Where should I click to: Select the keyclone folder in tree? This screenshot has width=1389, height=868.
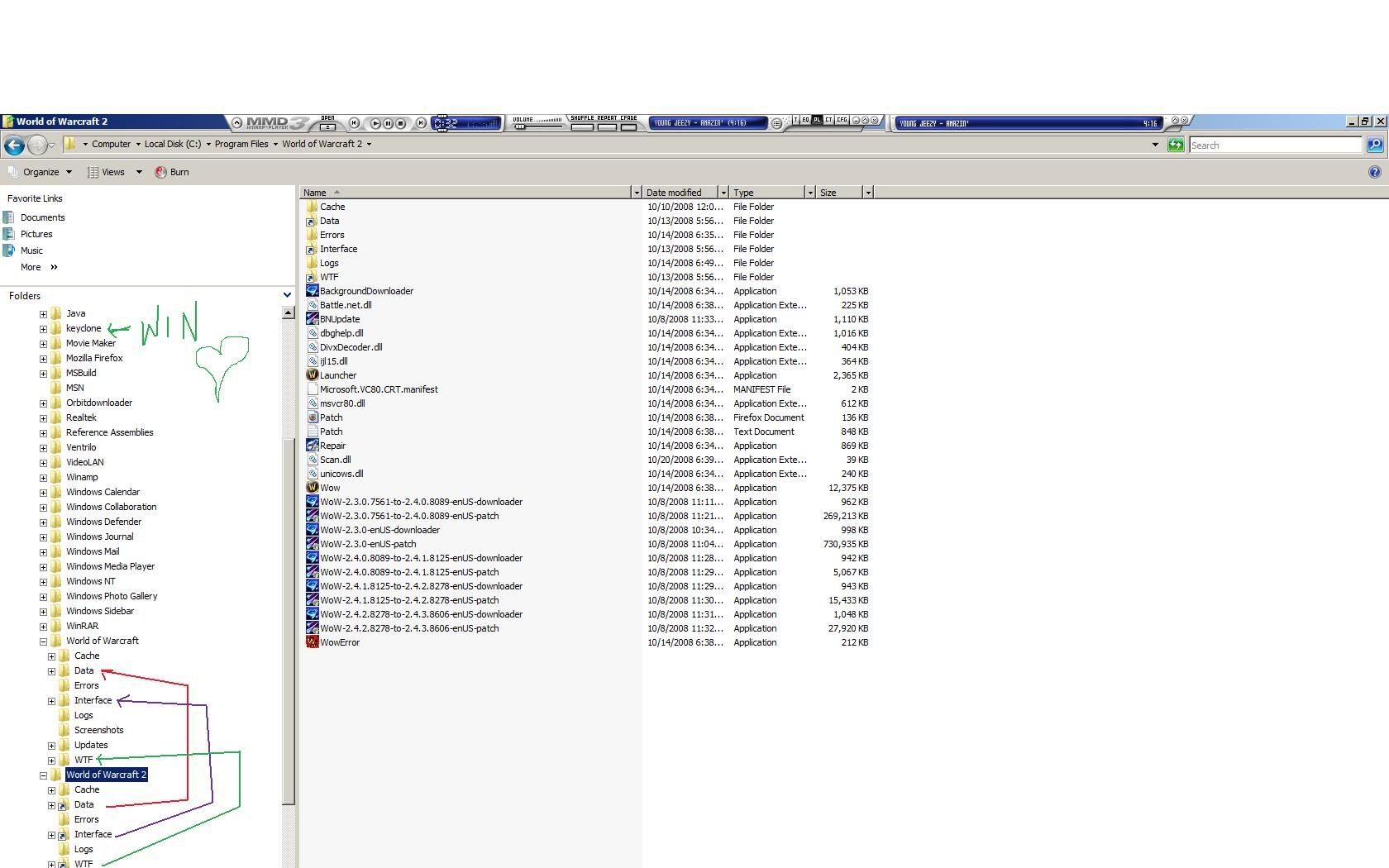coord(84,328)
